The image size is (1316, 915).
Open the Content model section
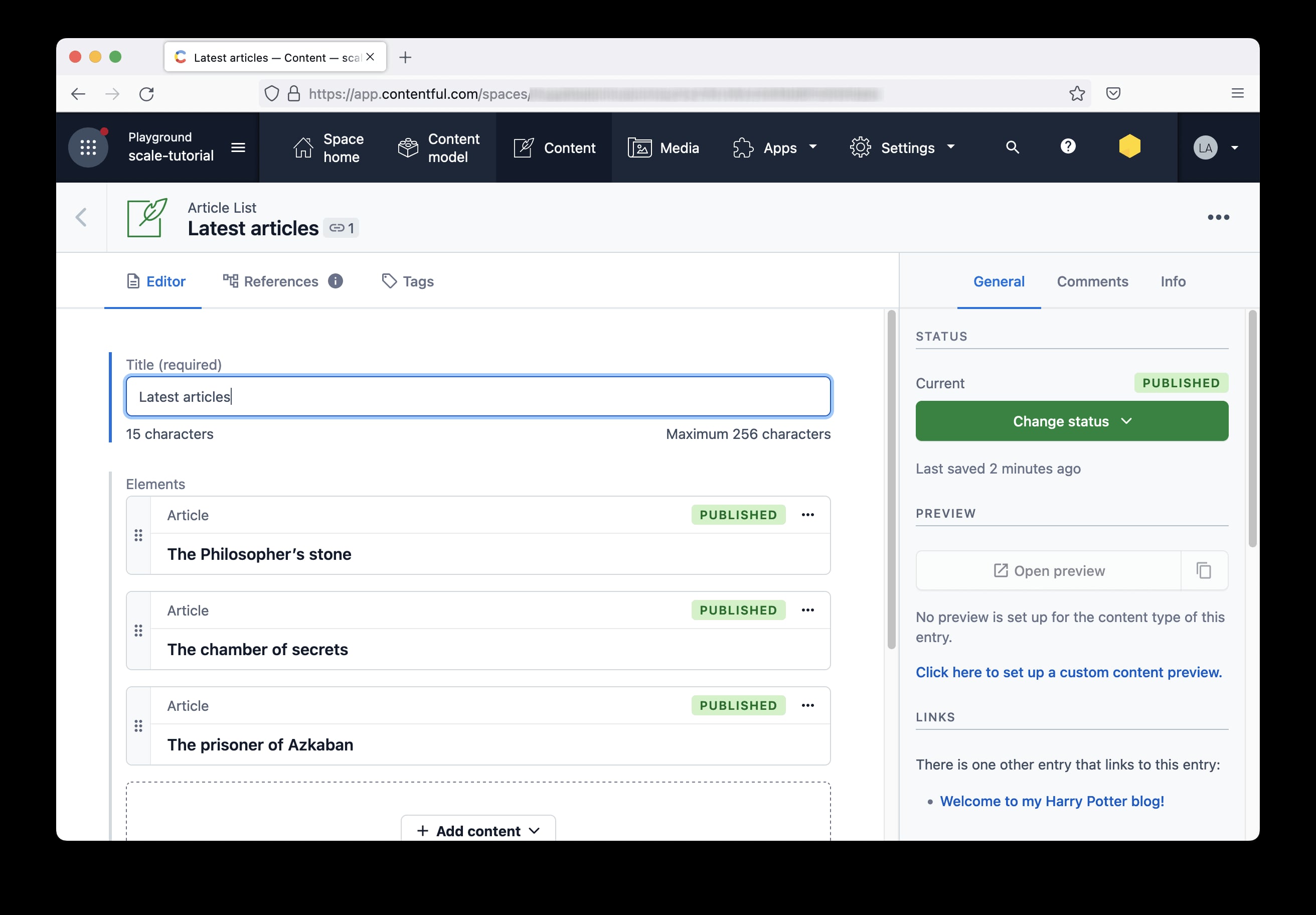(439, 147)
